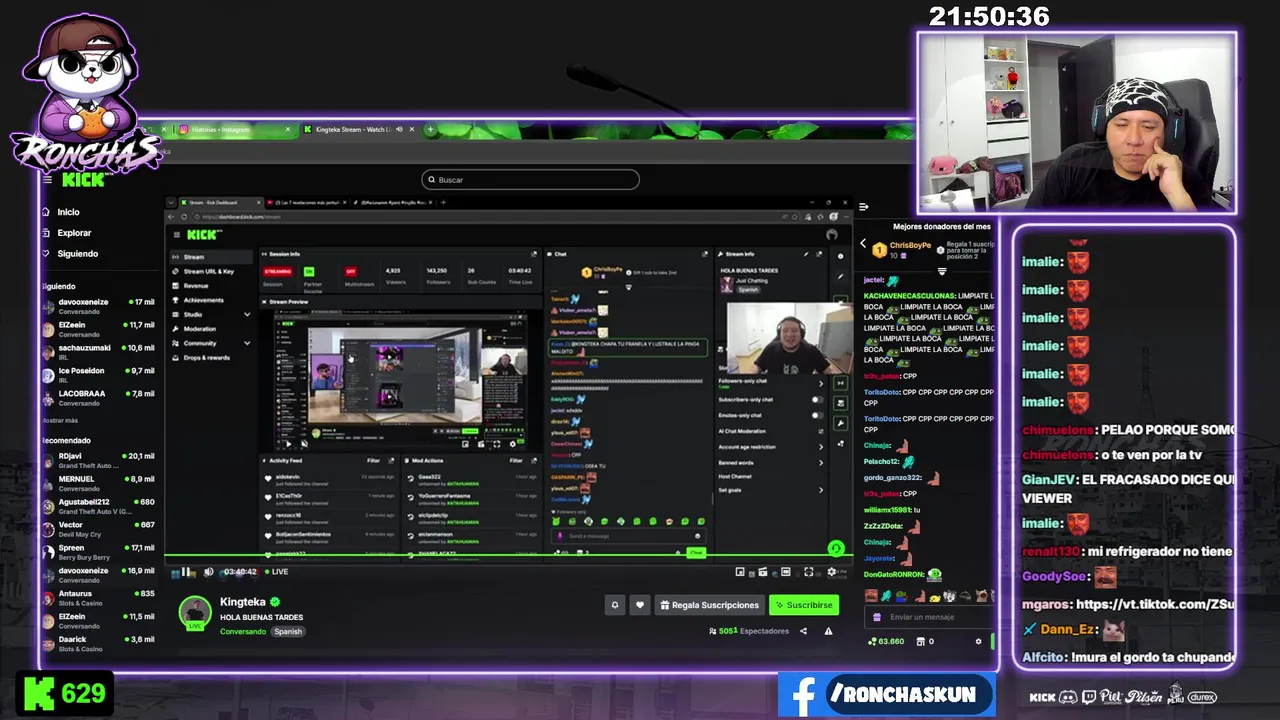Mute the stream player volume
The image size is (1280, 720).
coord(208,572)
